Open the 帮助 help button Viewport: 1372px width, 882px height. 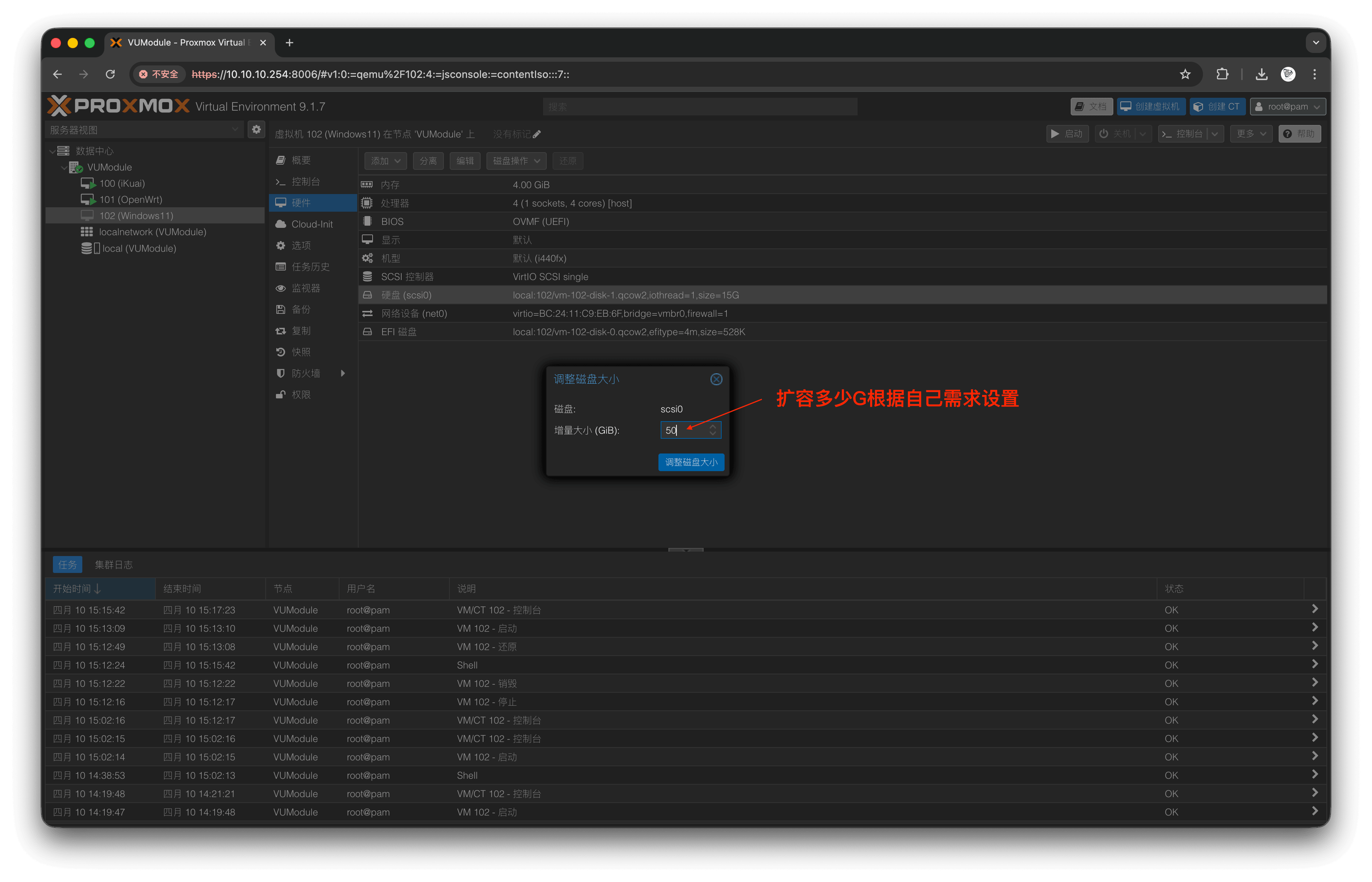[1299, 134]
